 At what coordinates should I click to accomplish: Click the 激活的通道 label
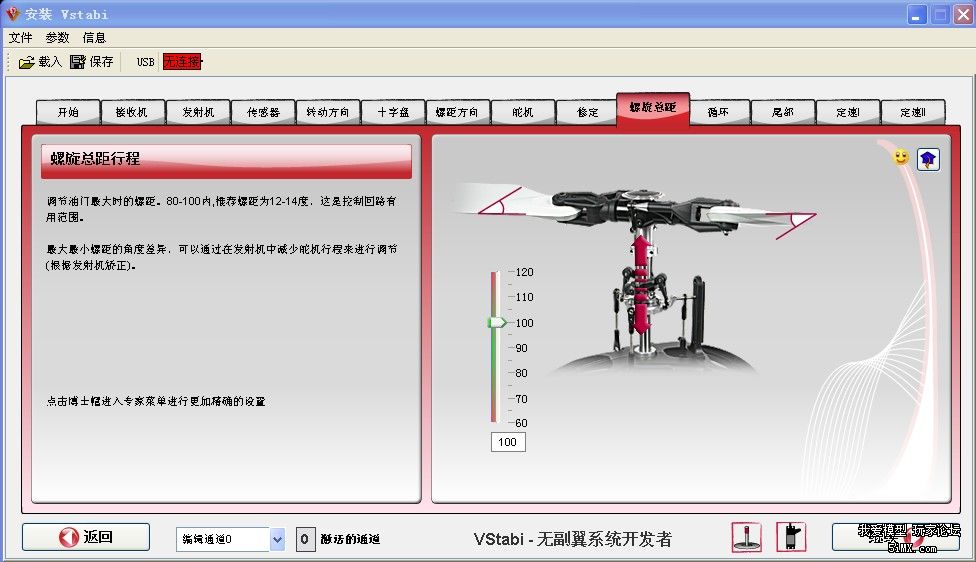click(350, 539)
